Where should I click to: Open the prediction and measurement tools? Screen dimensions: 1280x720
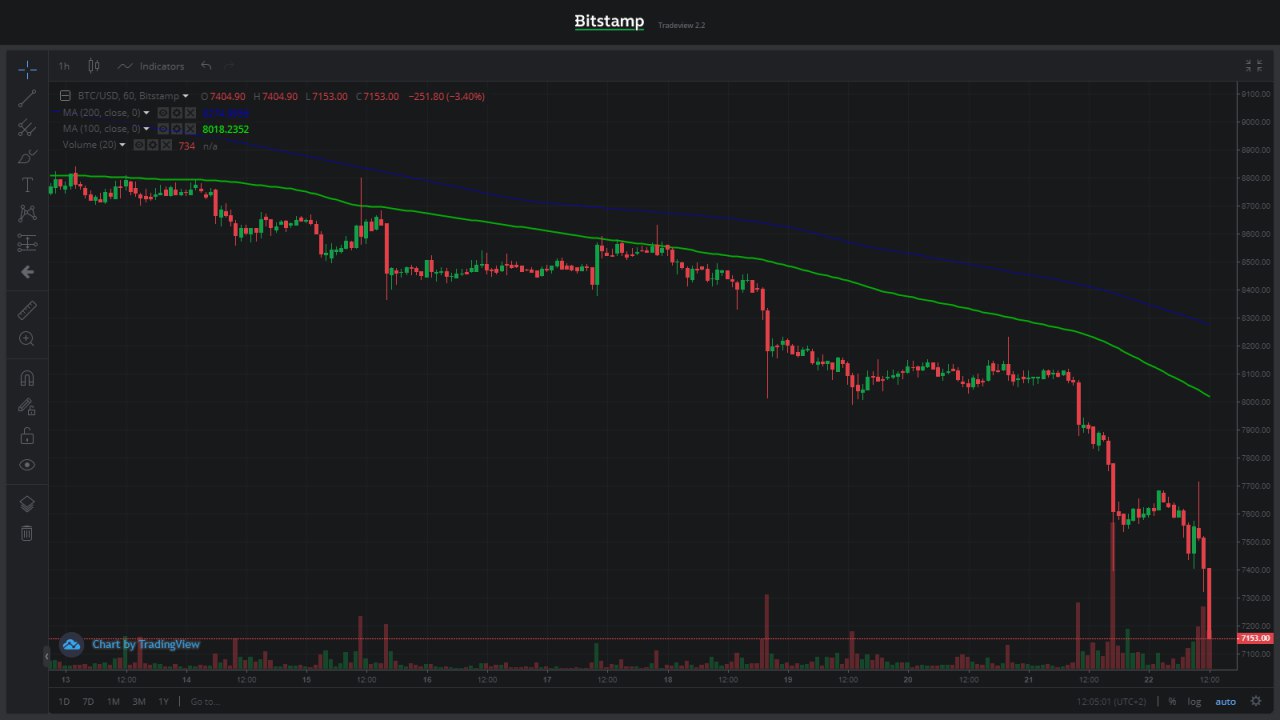27,243
